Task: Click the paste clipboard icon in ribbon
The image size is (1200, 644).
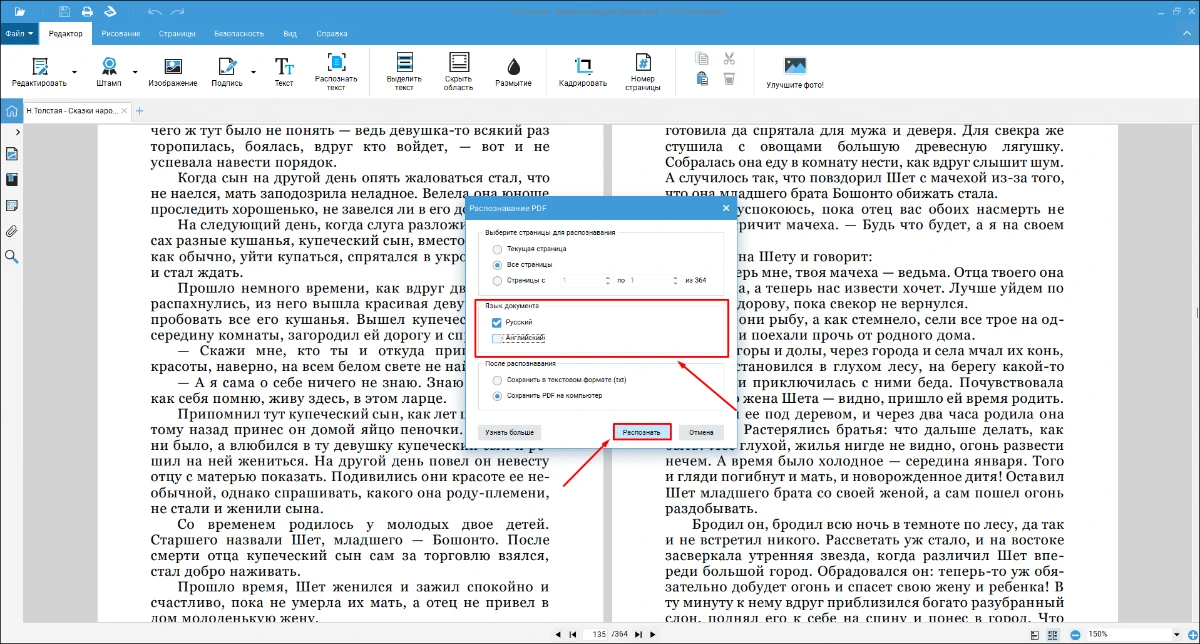Action: tap(702, 78)
